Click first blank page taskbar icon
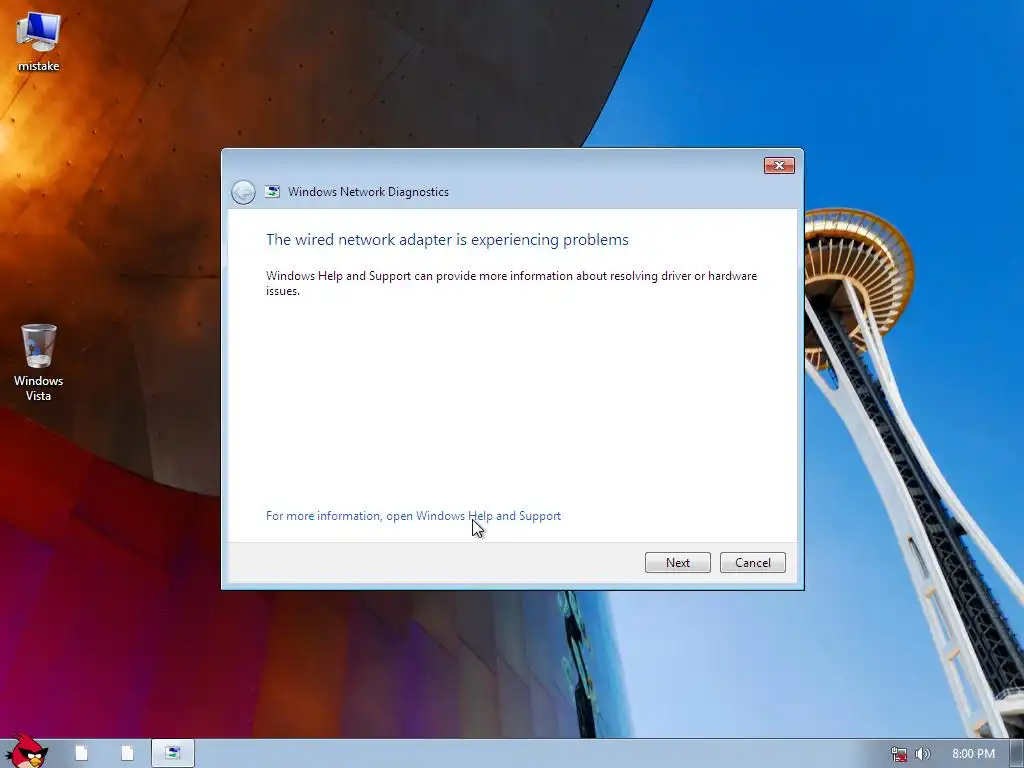1024x768 pixels. click(x=82, y=753)
